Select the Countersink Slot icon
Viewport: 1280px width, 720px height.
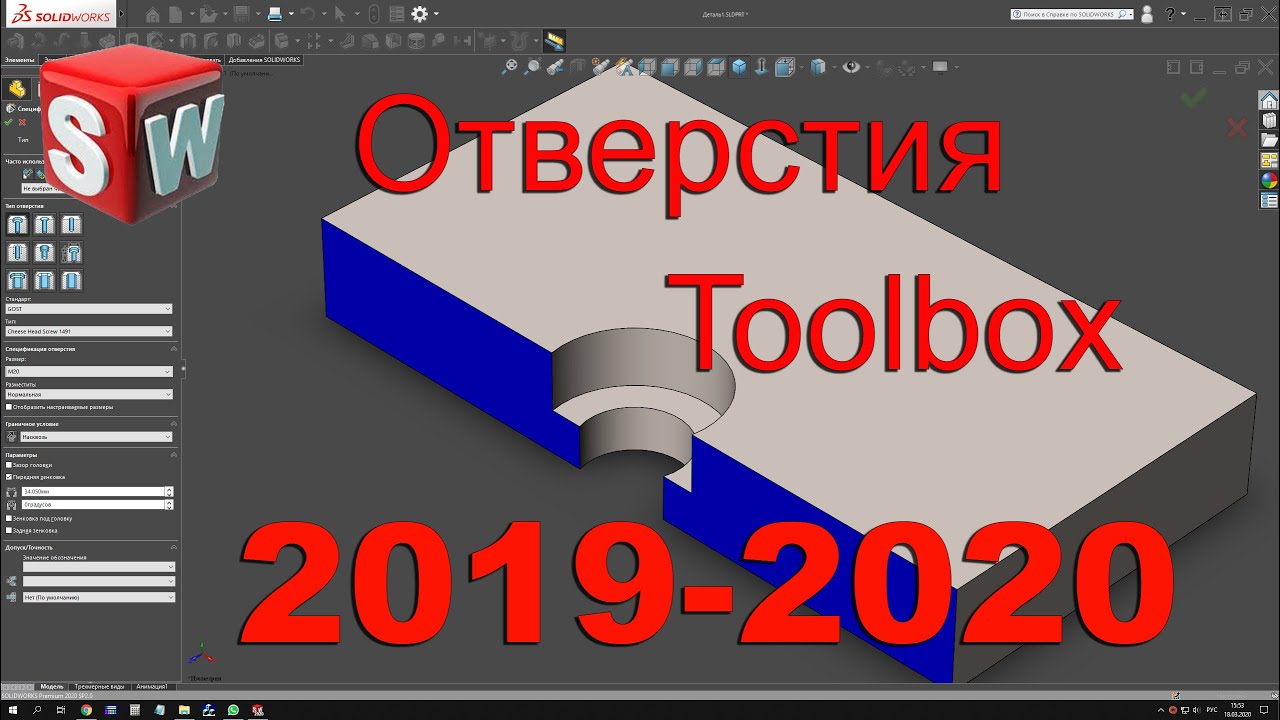point(44,281)
